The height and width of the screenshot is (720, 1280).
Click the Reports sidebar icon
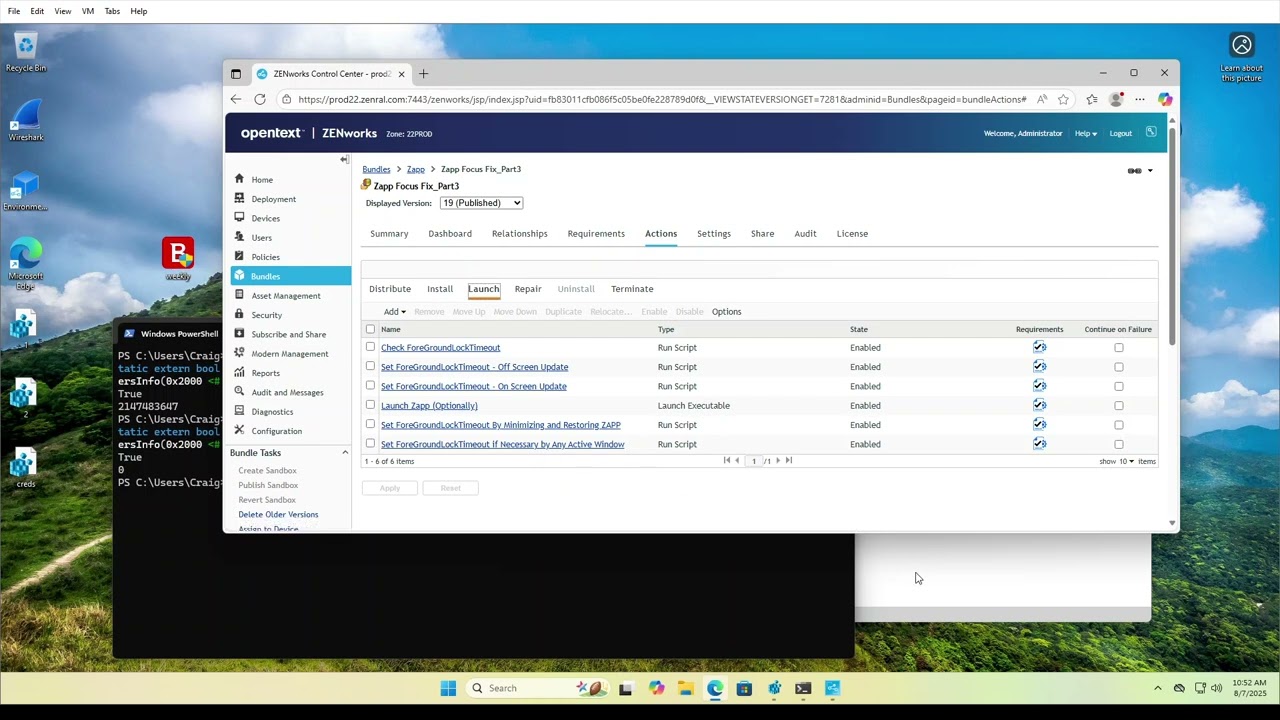239,372
